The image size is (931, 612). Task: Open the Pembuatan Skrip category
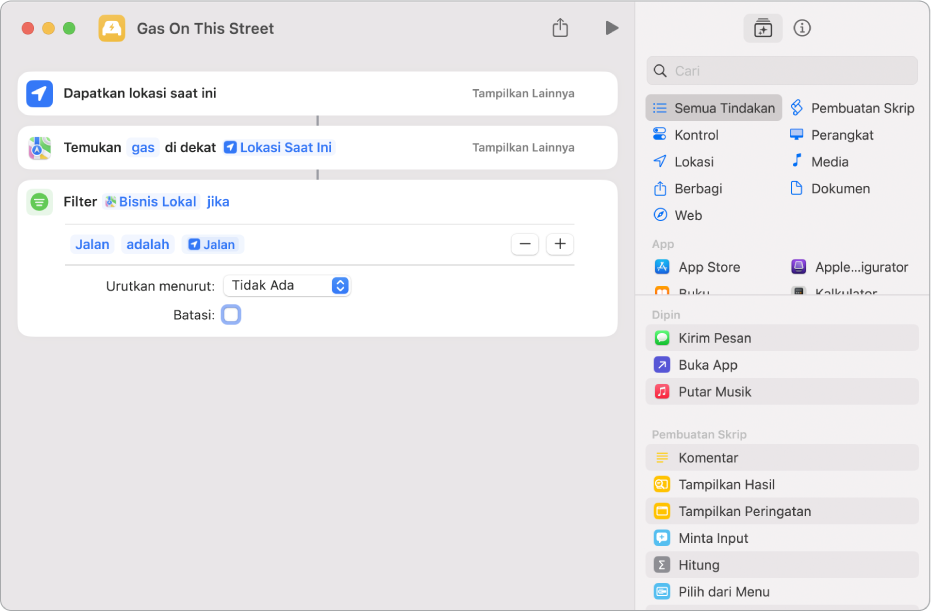852,108
